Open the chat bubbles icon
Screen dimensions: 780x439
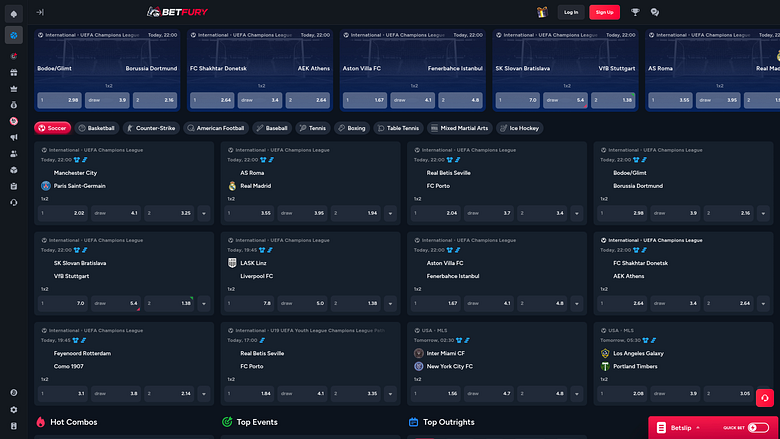[x=655, y=12]
